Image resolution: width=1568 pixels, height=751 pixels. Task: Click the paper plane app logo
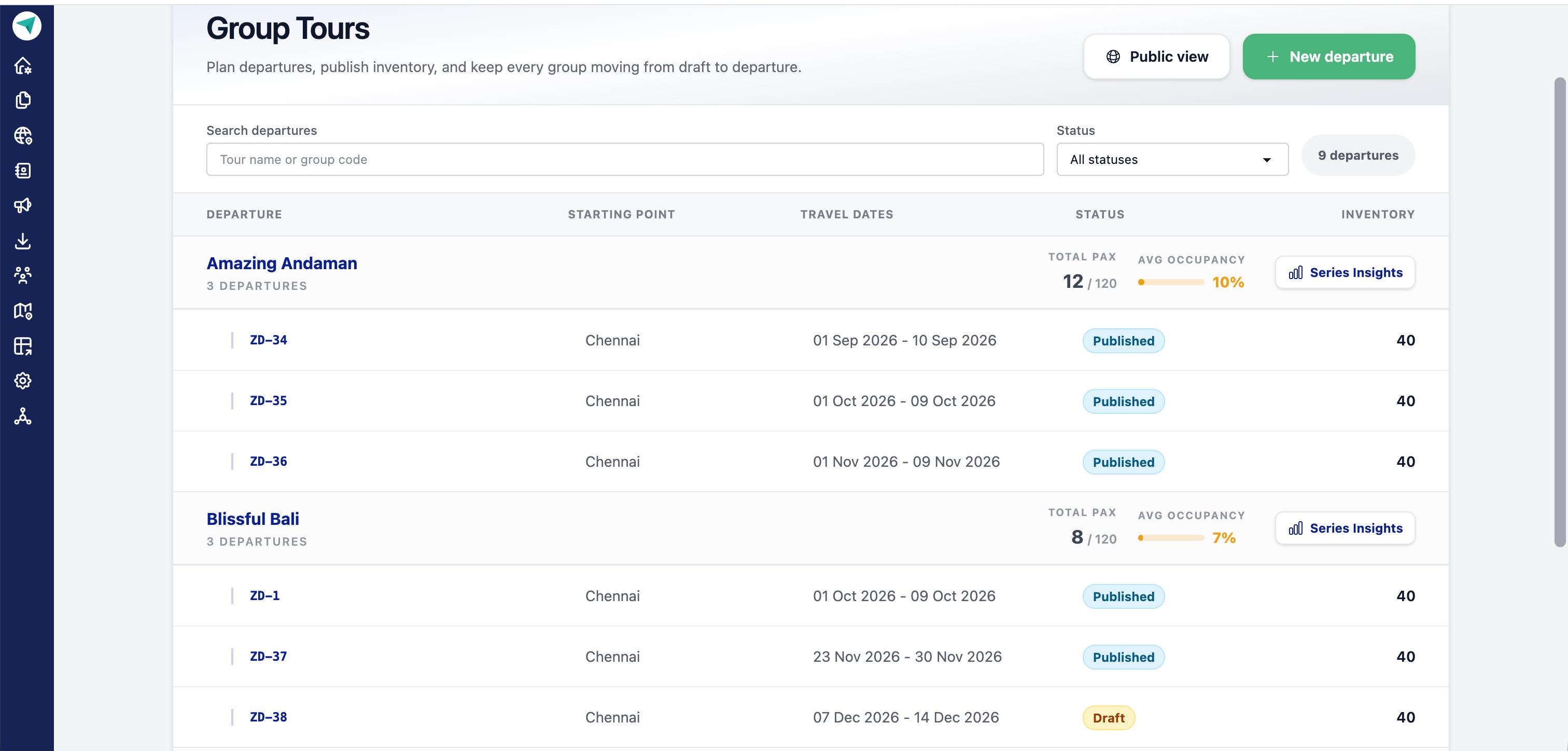pos(27,25)
